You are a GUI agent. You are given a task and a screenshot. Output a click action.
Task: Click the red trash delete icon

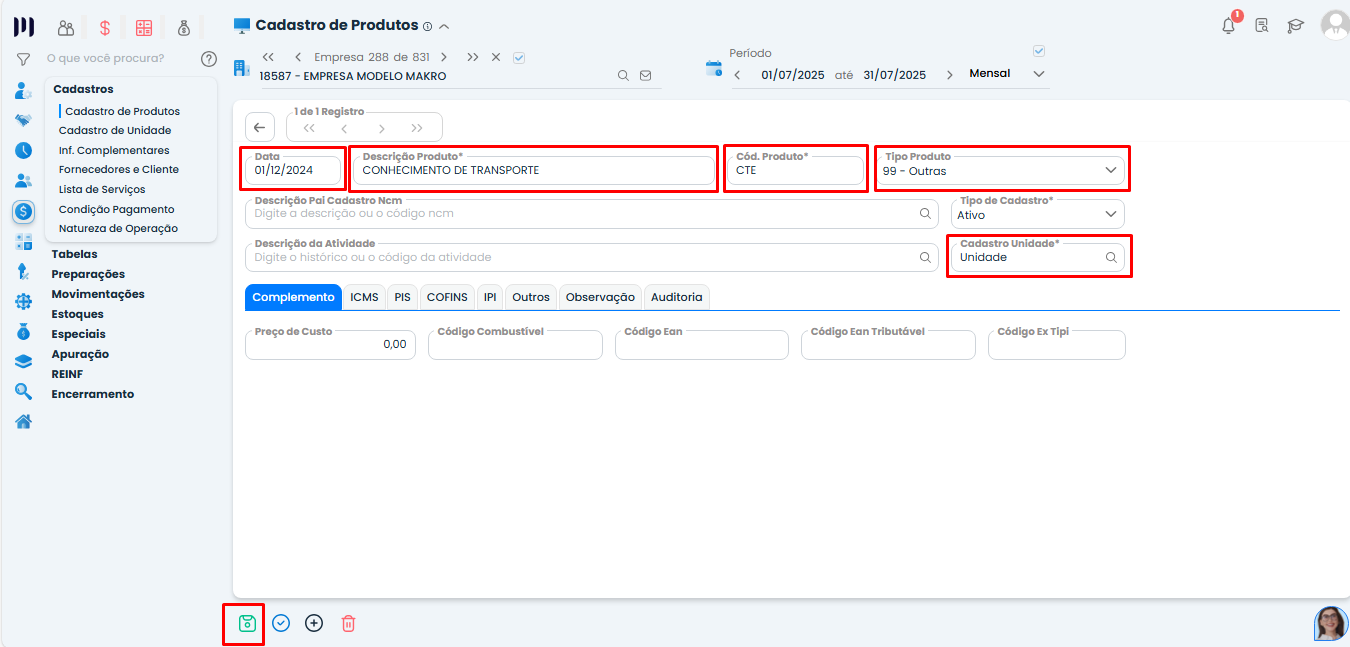click(x=348, y=623)
